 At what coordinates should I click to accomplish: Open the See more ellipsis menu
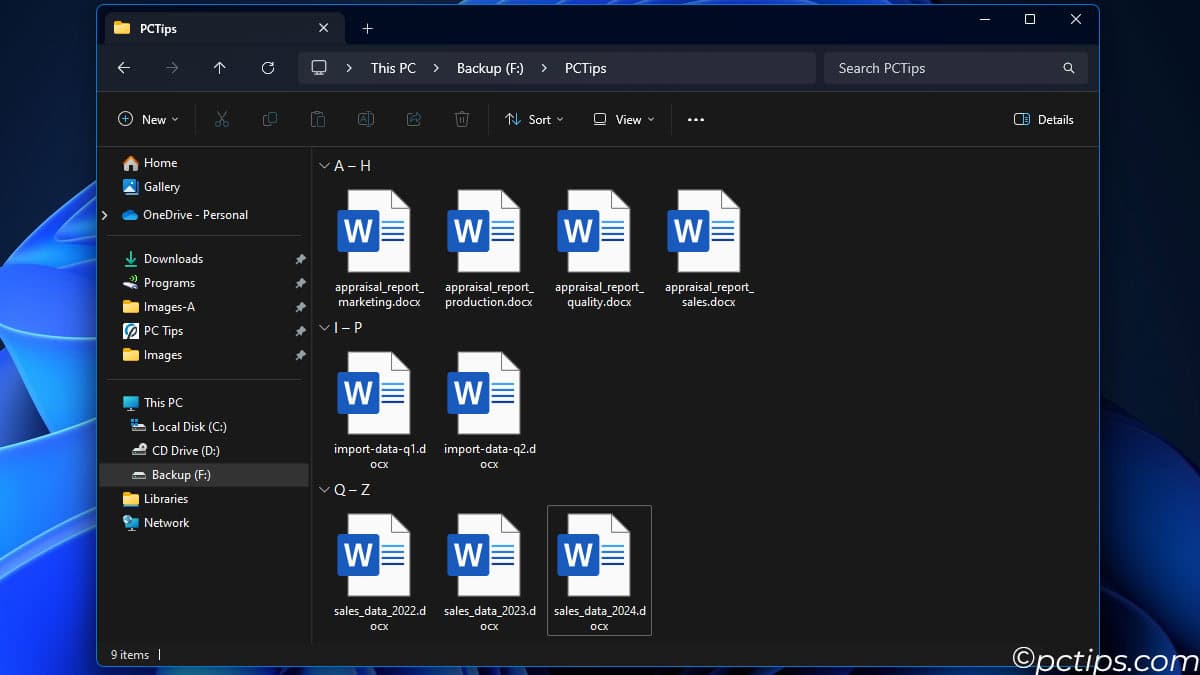click(695, 119)
